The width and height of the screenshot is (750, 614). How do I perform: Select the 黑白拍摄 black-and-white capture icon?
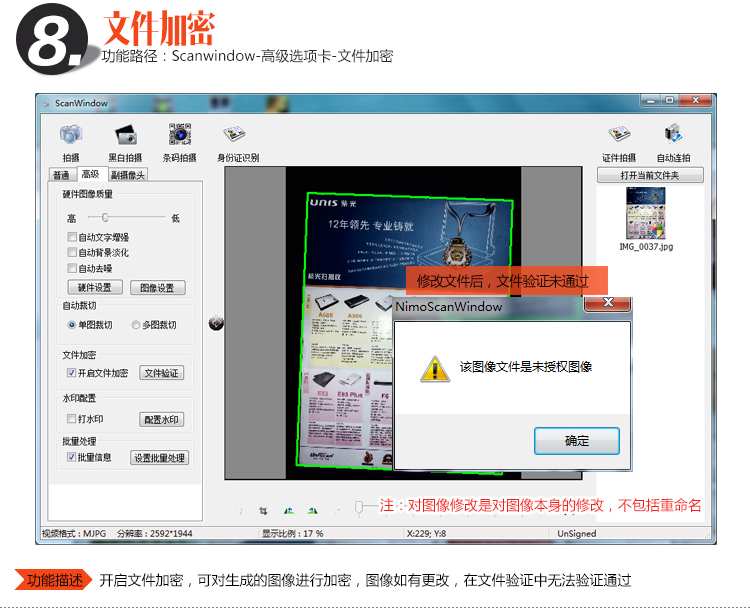tap(125, 135)
